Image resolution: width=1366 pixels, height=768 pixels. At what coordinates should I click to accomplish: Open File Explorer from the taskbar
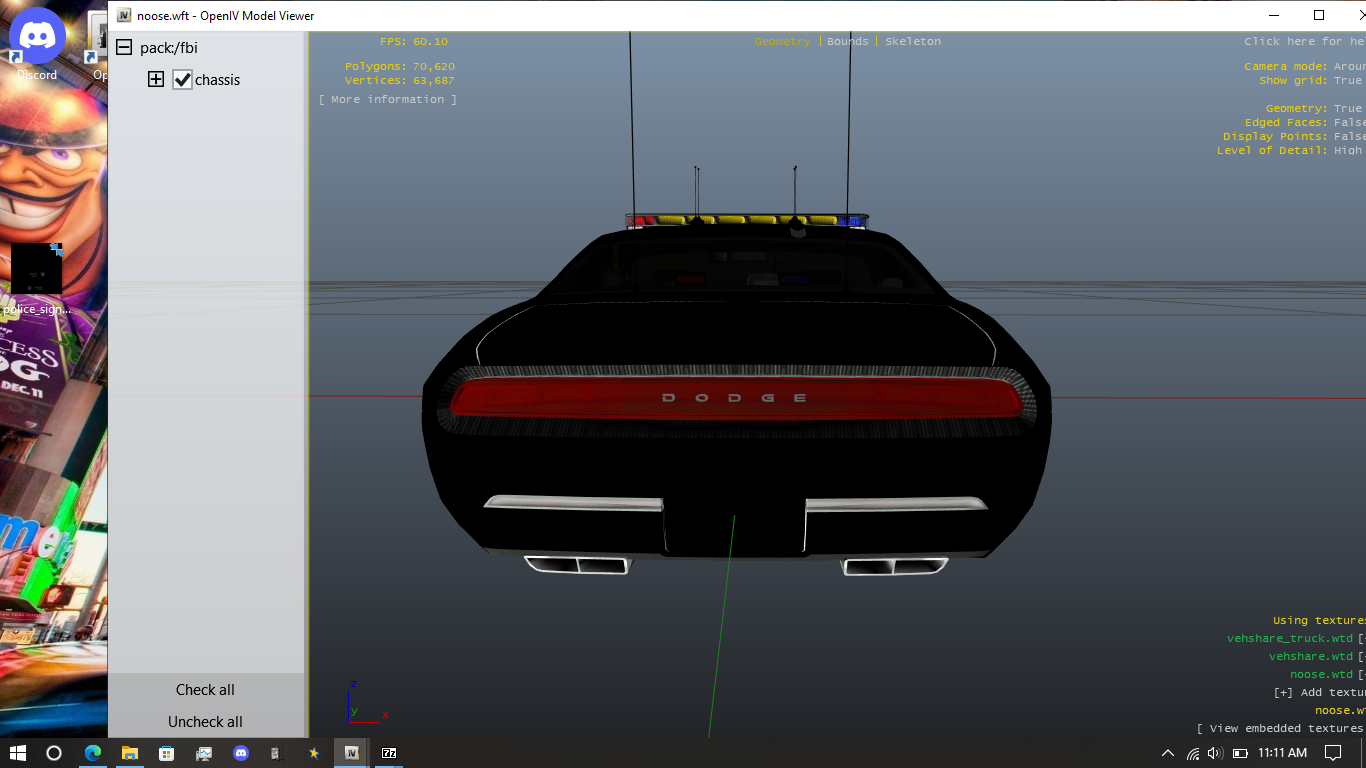click(x=129, y=752)
